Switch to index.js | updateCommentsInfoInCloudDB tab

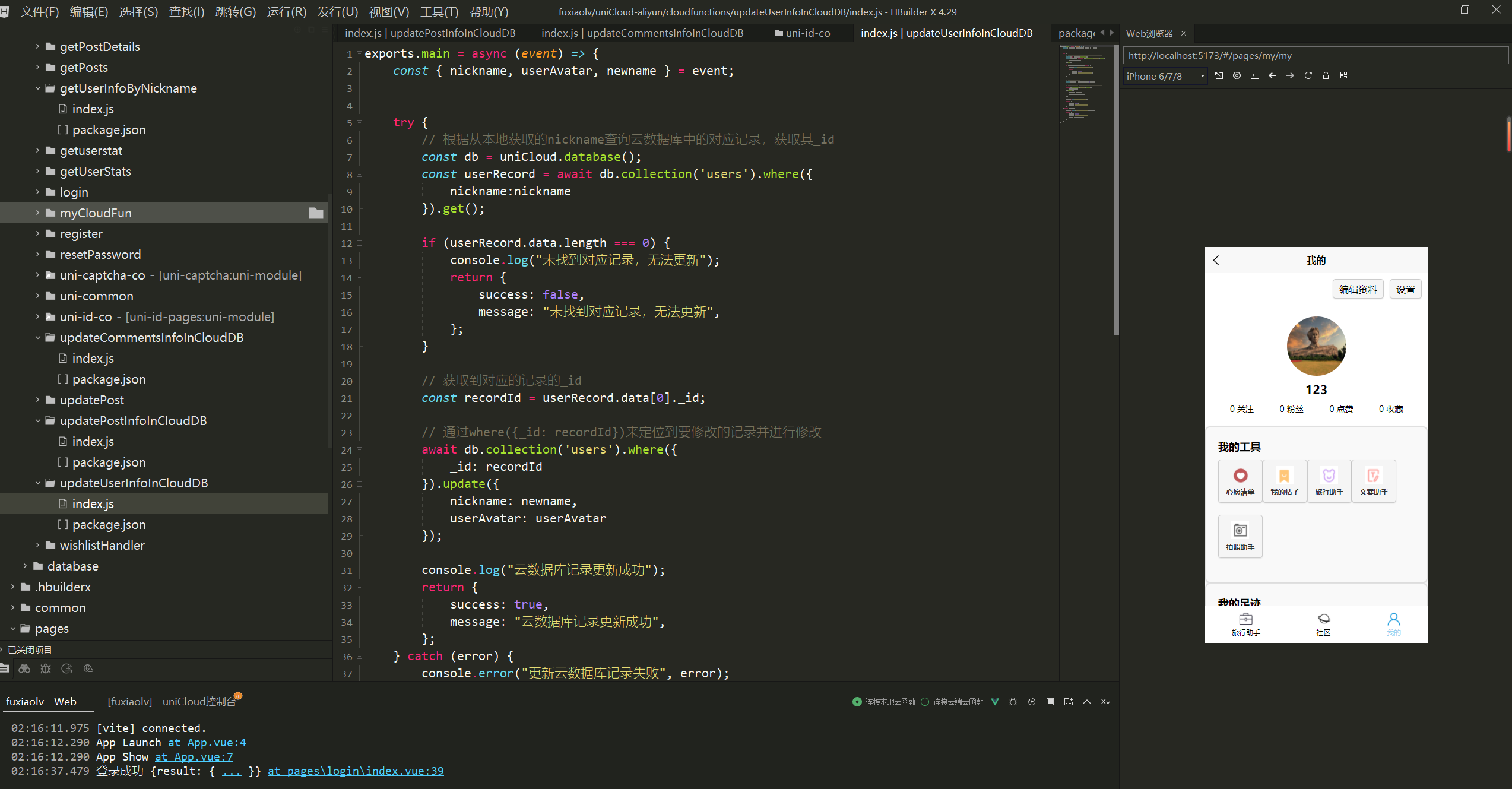click(642, 33)
